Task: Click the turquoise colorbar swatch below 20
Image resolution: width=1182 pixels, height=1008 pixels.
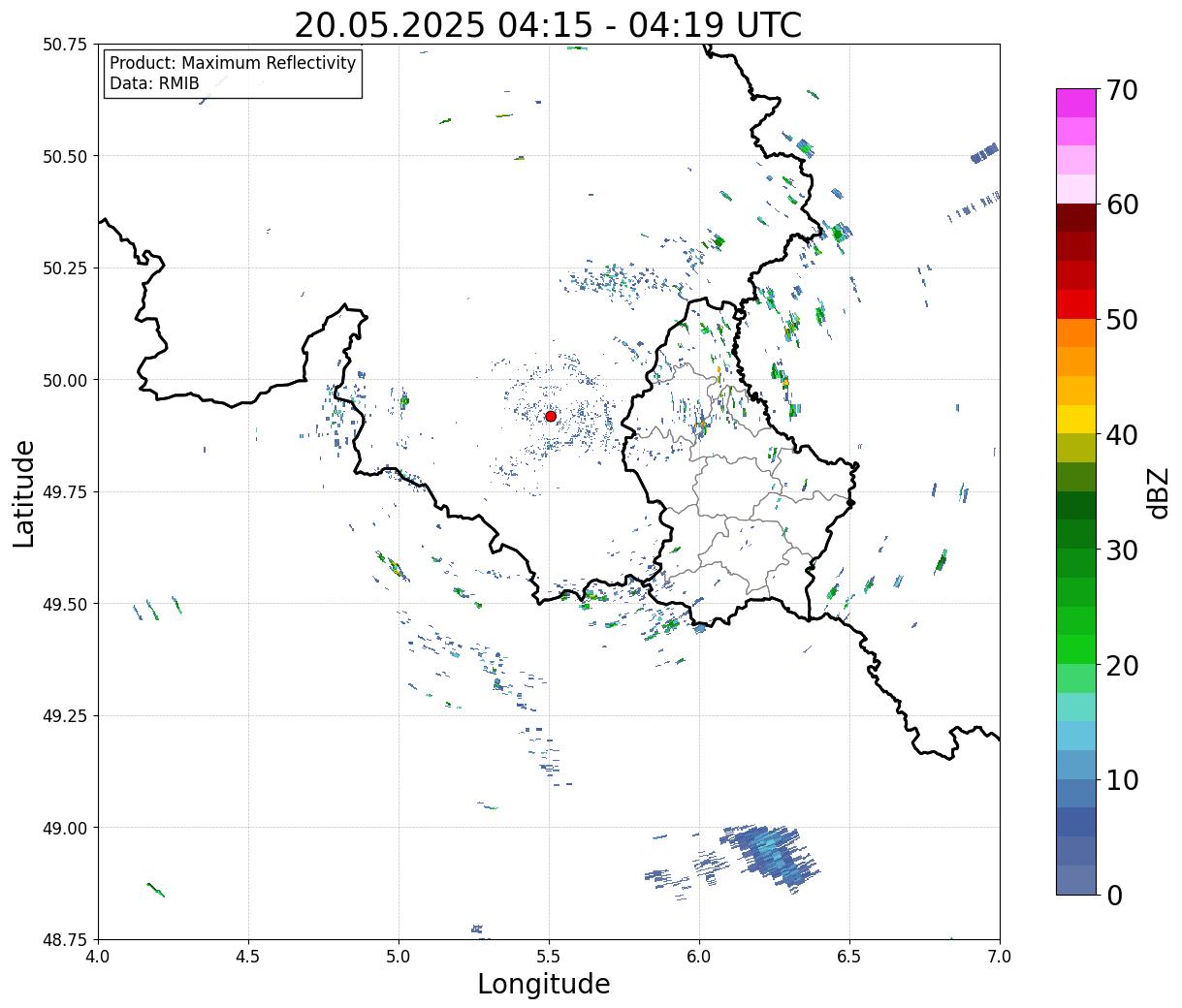Action: [1076, 707]
